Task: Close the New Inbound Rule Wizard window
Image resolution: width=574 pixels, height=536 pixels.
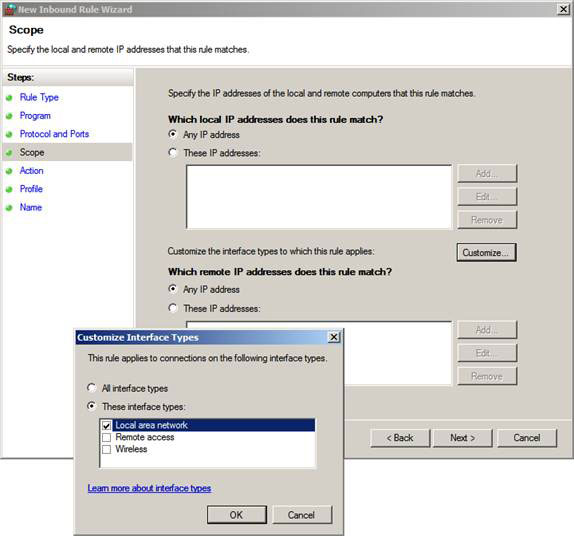Action: click(564, 9)
